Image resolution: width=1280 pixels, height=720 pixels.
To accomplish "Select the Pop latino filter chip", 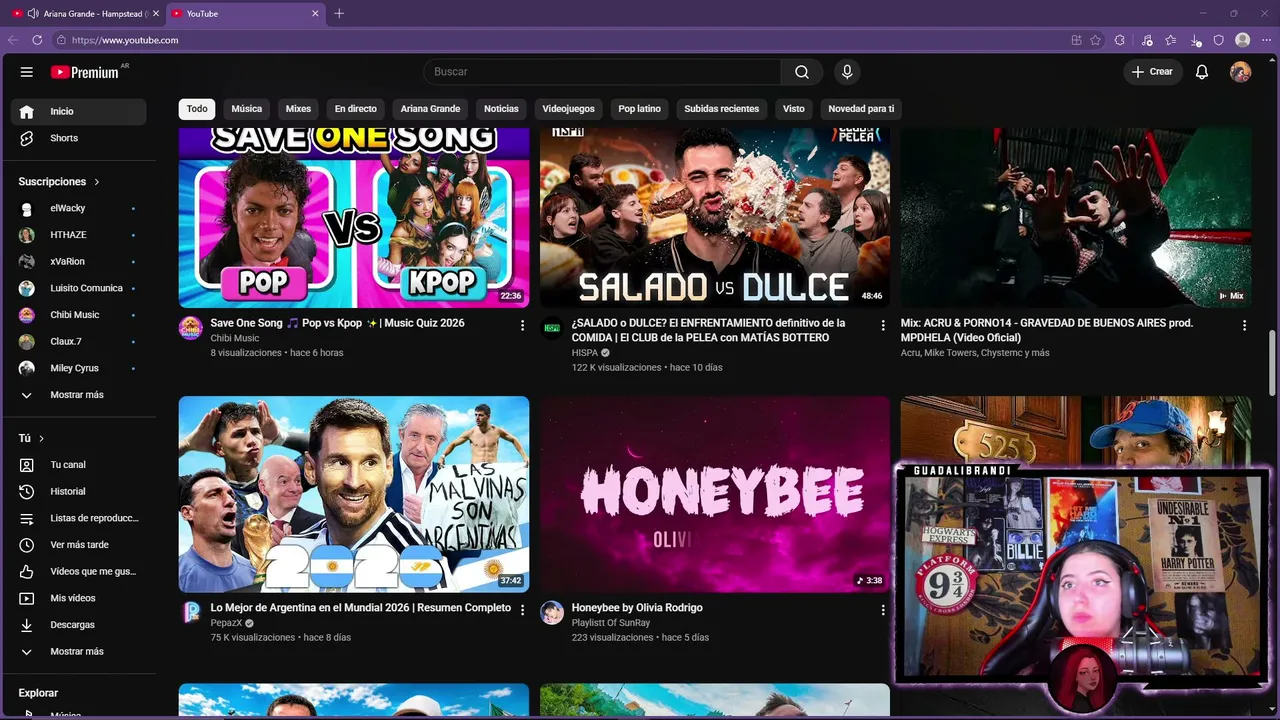I will point(639,109).
